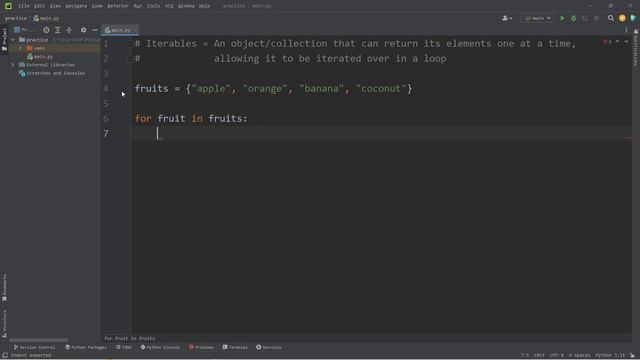Viewport: 640px width, 360px height.
Task: Toggle the Project tool window stripe
Action: coord(4,39)
